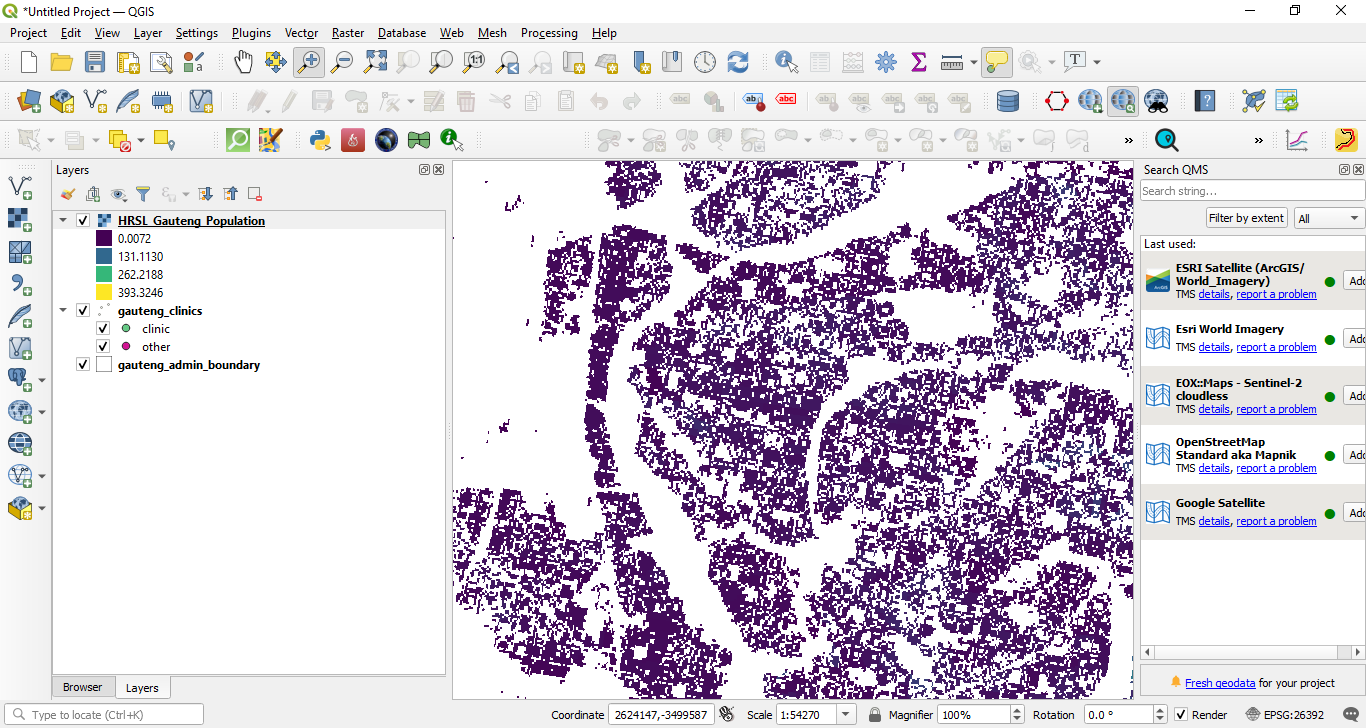Screen dimensions: 1366x728
Task: Open temporal controller clock icon
Action: point(705,62)
